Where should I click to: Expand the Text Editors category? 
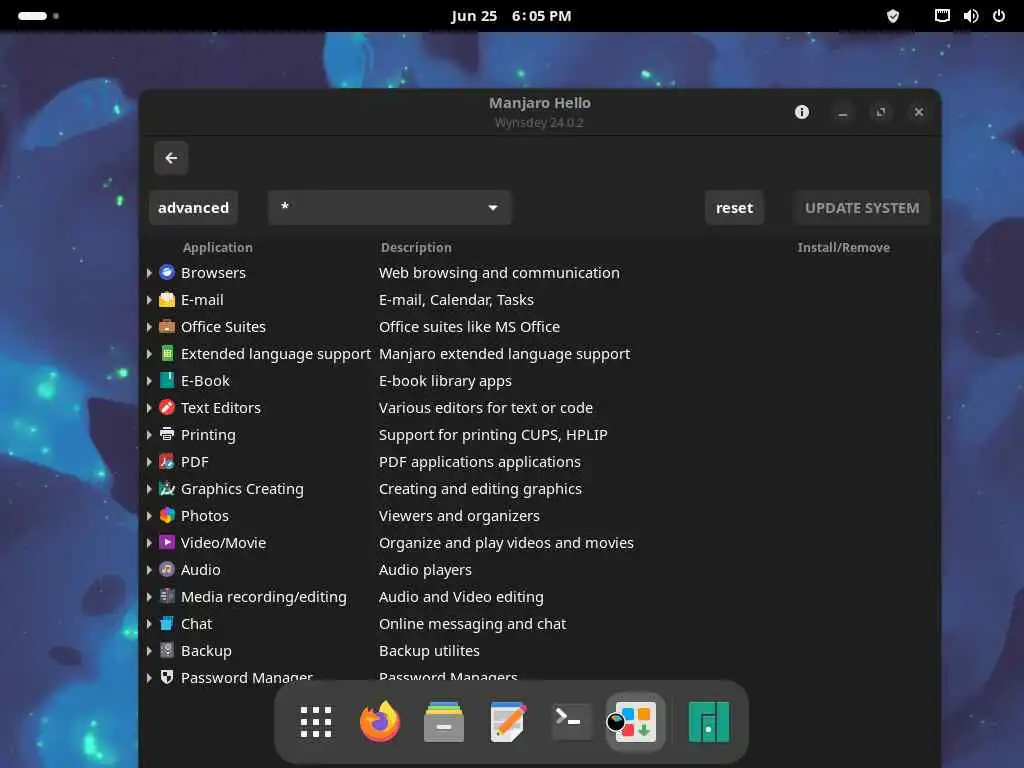pos(149,408)
